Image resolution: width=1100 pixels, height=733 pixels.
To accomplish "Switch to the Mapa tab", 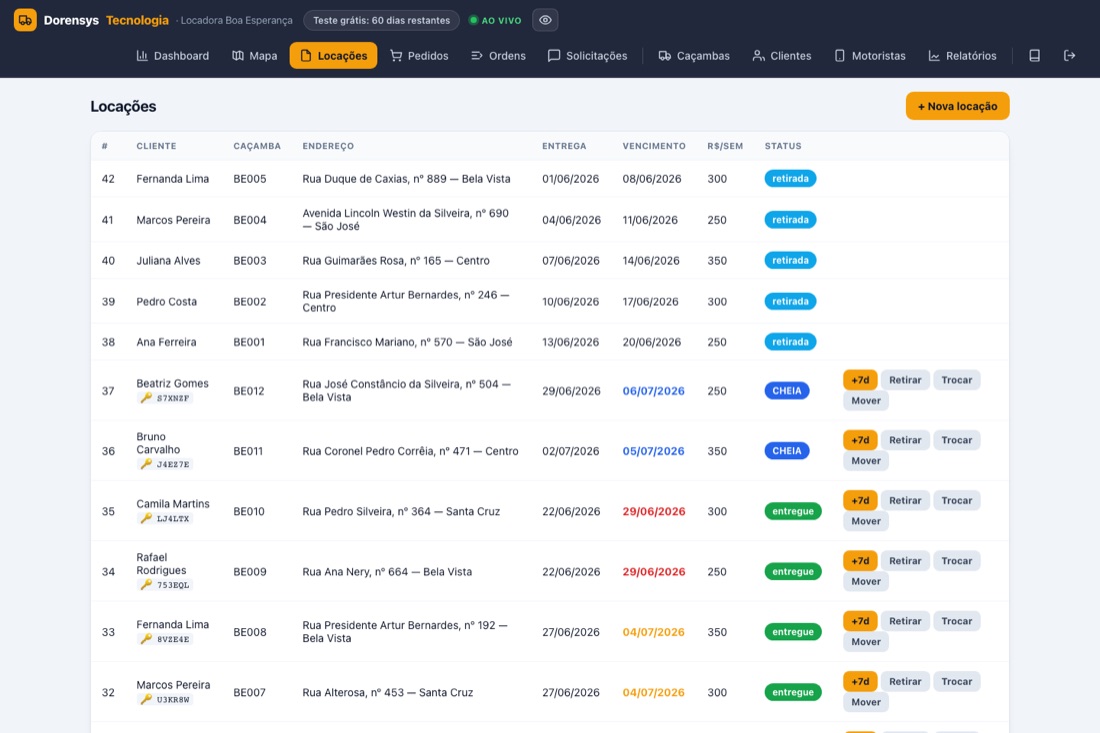I will [x=255, y=55].
